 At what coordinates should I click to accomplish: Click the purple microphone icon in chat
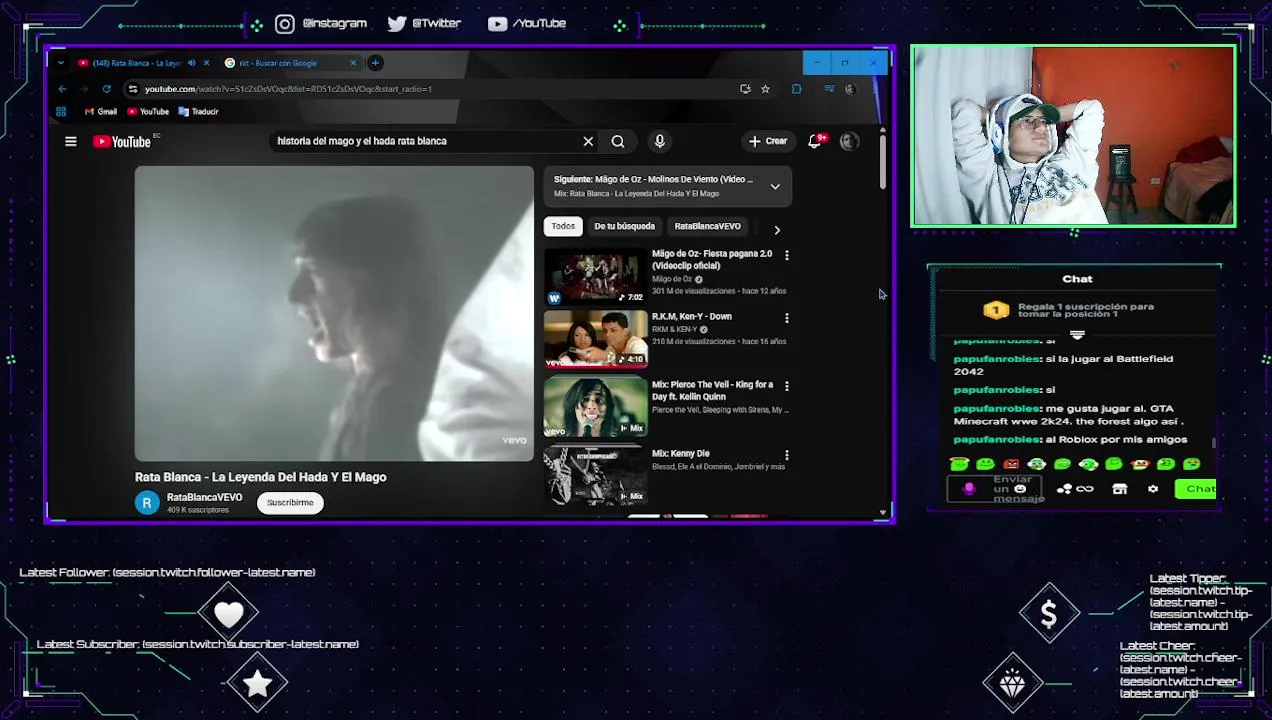coord(969,489)
